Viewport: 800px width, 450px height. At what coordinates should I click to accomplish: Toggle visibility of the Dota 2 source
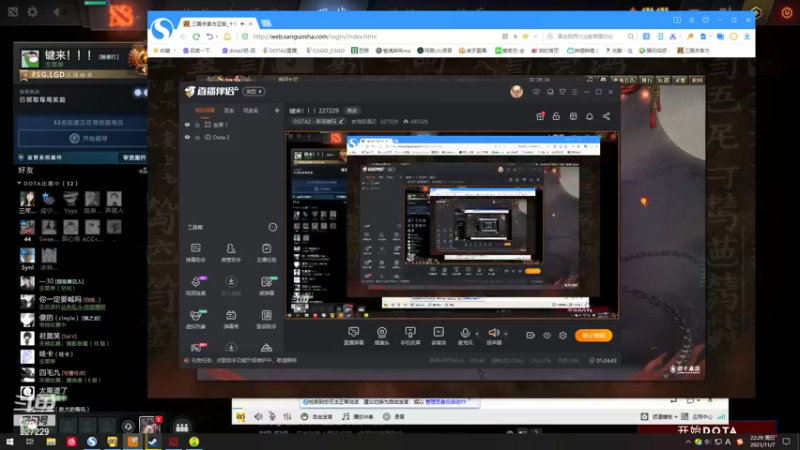187,137
